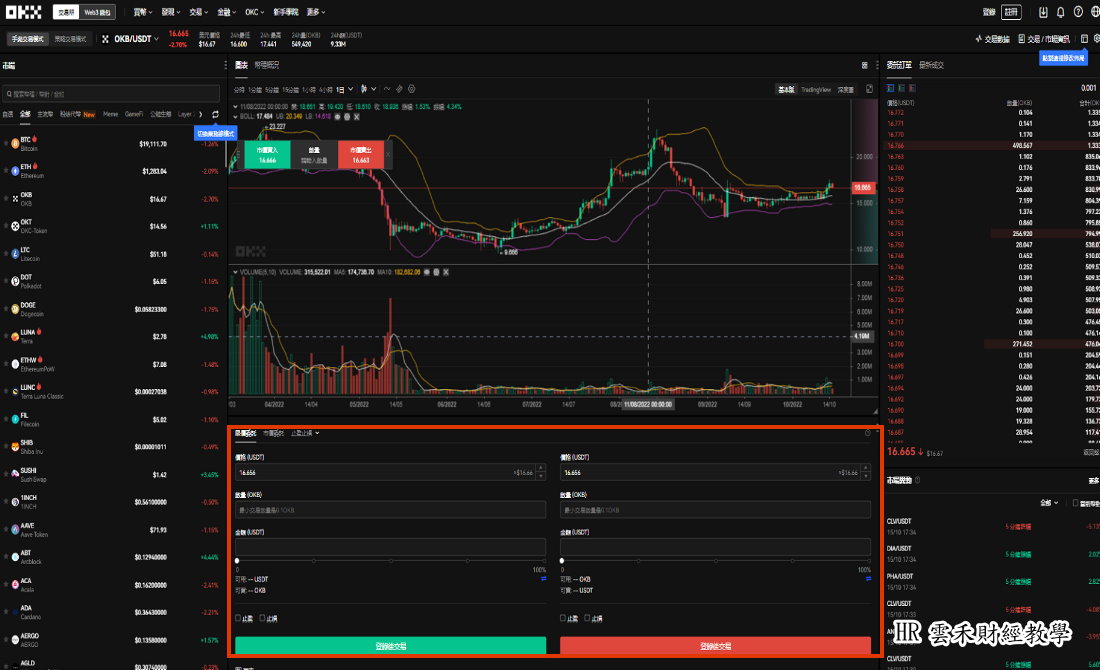Open the chart settings gear icon
Viewport: 1100px width, 670px height.
(412, 89)
